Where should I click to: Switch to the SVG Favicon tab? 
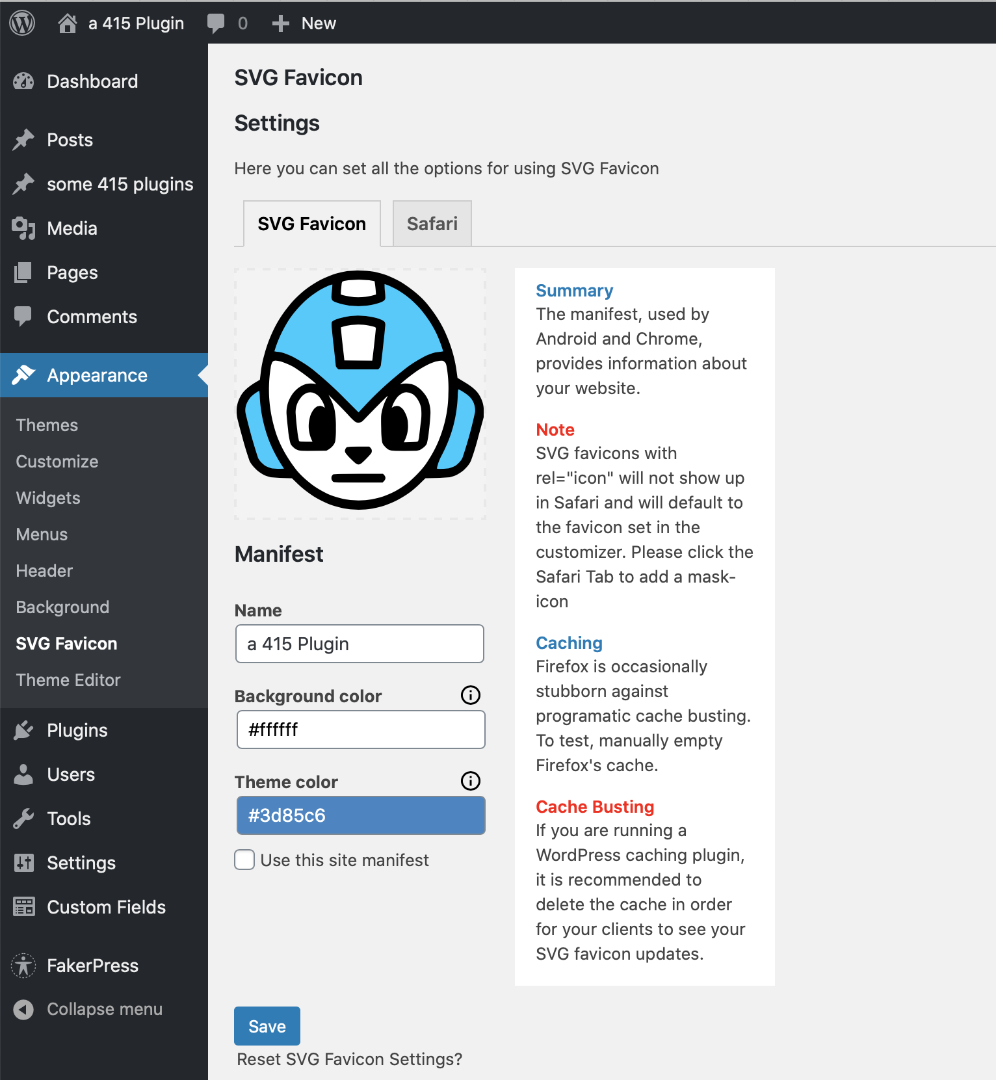[x=312, y=224]
